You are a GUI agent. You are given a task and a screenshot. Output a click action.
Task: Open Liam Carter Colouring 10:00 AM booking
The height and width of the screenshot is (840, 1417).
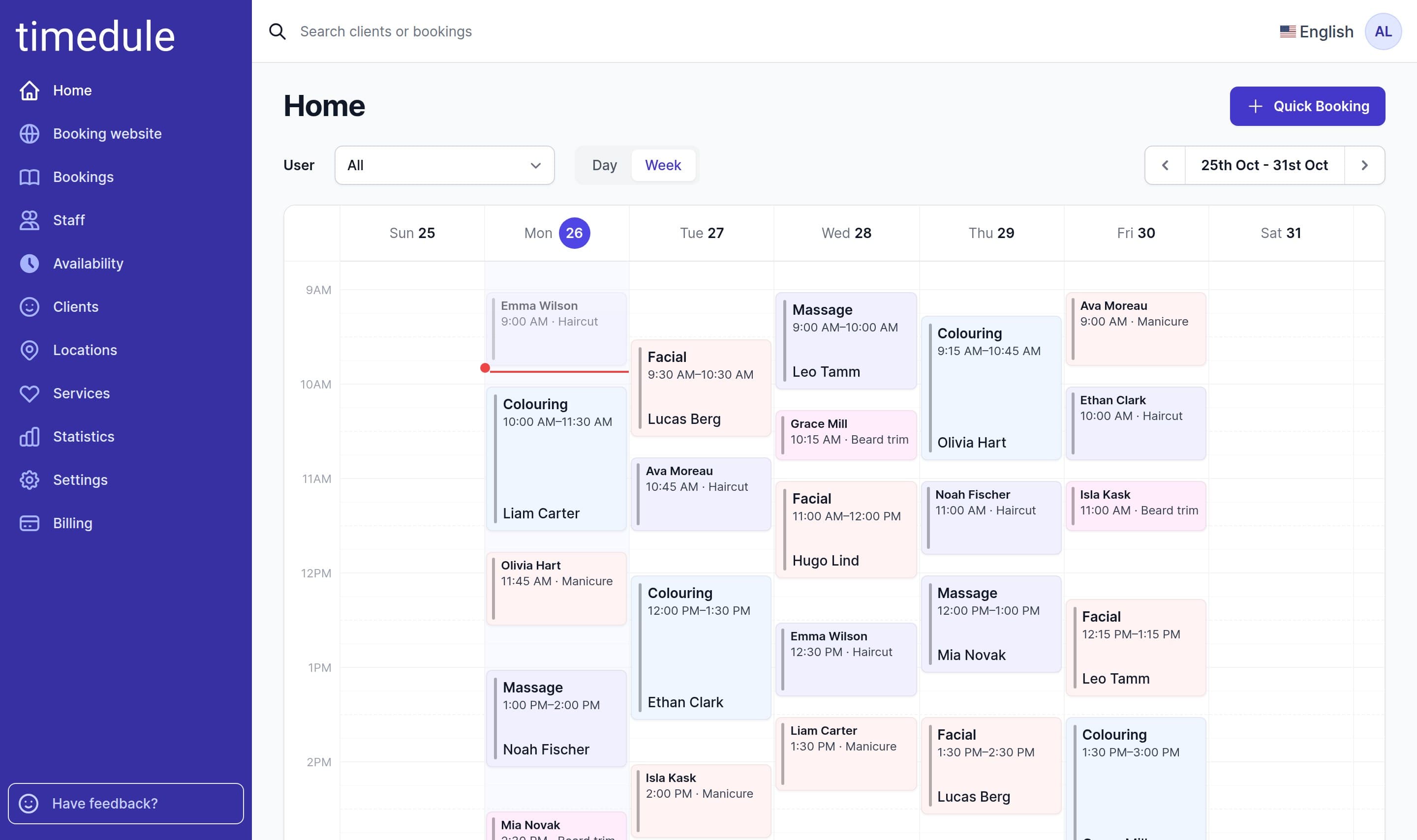(556, 459)
